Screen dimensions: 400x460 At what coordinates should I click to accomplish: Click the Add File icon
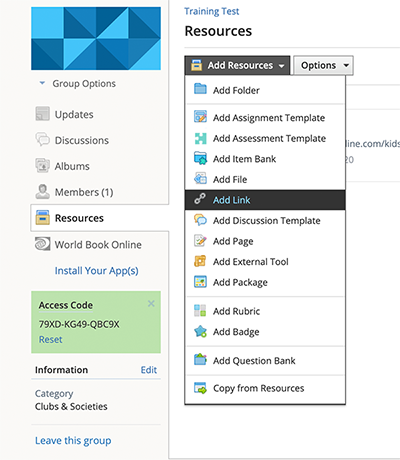pos(200,179)
